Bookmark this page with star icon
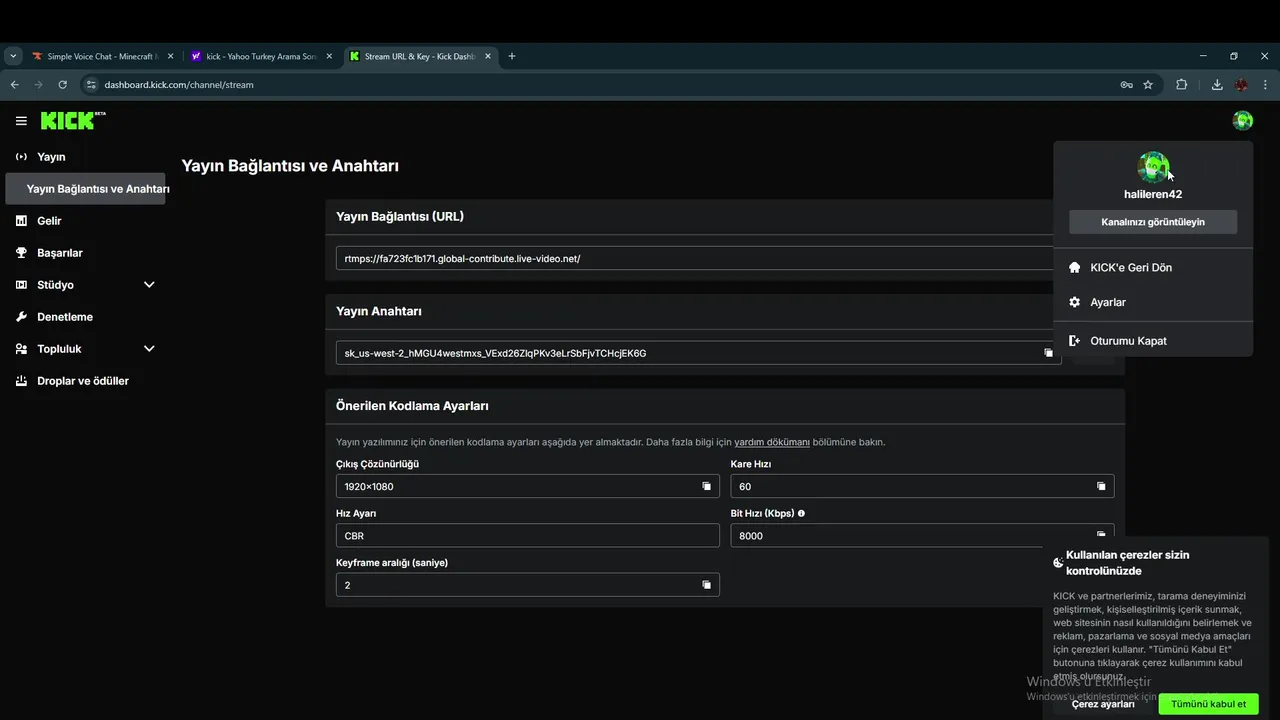The width and height of the screenshot is (1280, 720). 1148,85
